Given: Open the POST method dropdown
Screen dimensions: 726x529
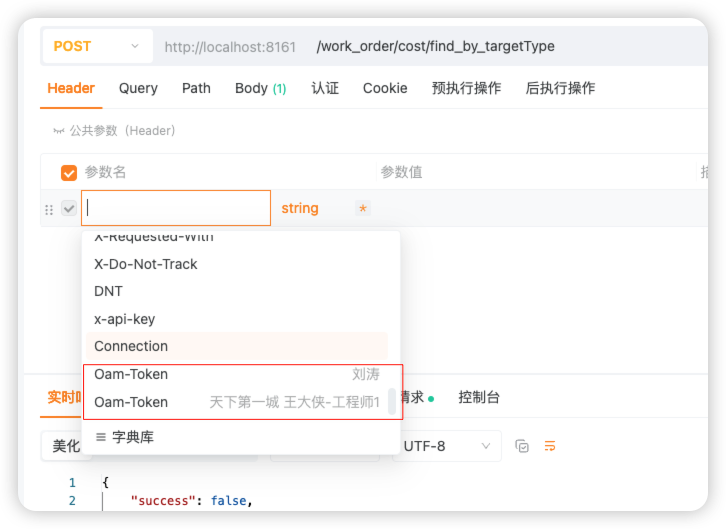Looking at the screenshot, I should pyautogui.click(x=97, y=46).
